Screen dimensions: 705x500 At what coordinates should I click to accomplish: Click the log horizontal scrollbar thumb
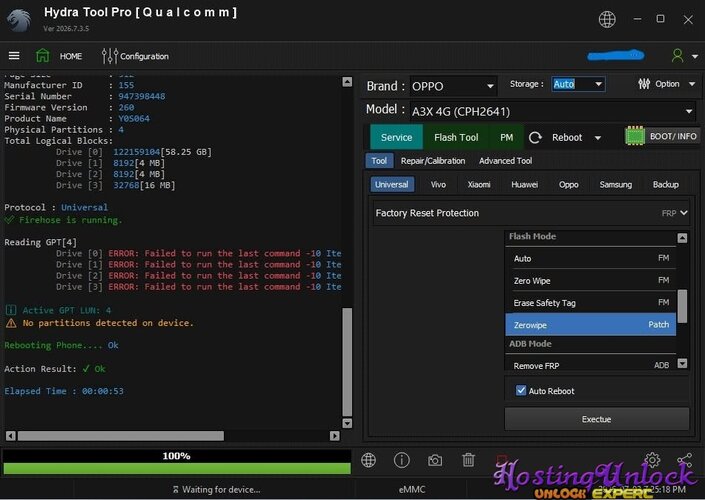click(120, 436)
